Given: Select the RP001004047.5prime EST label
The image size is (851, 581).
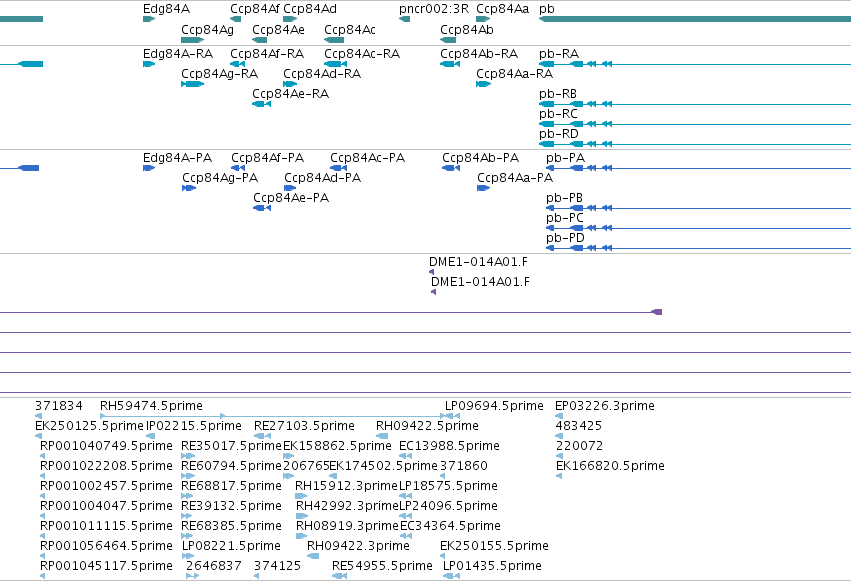Looking at the screenshot, I should (106, 506).
